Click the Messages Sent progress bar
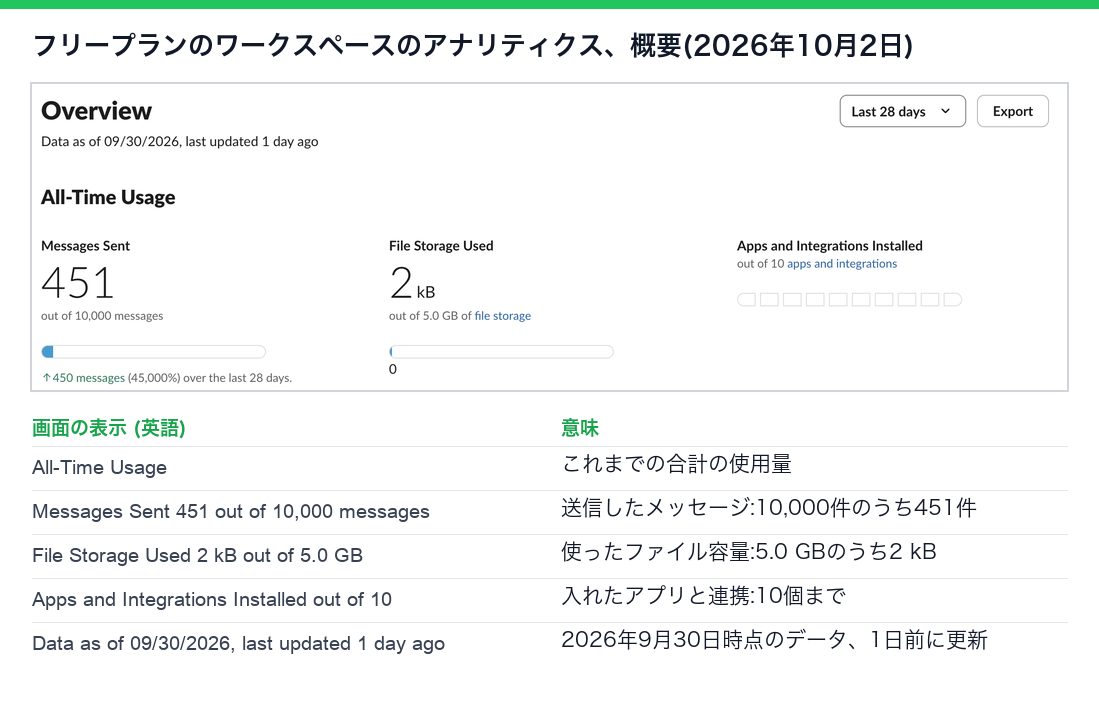The width and height of the screenshot is (1099, 704). (x=153, y=352)
